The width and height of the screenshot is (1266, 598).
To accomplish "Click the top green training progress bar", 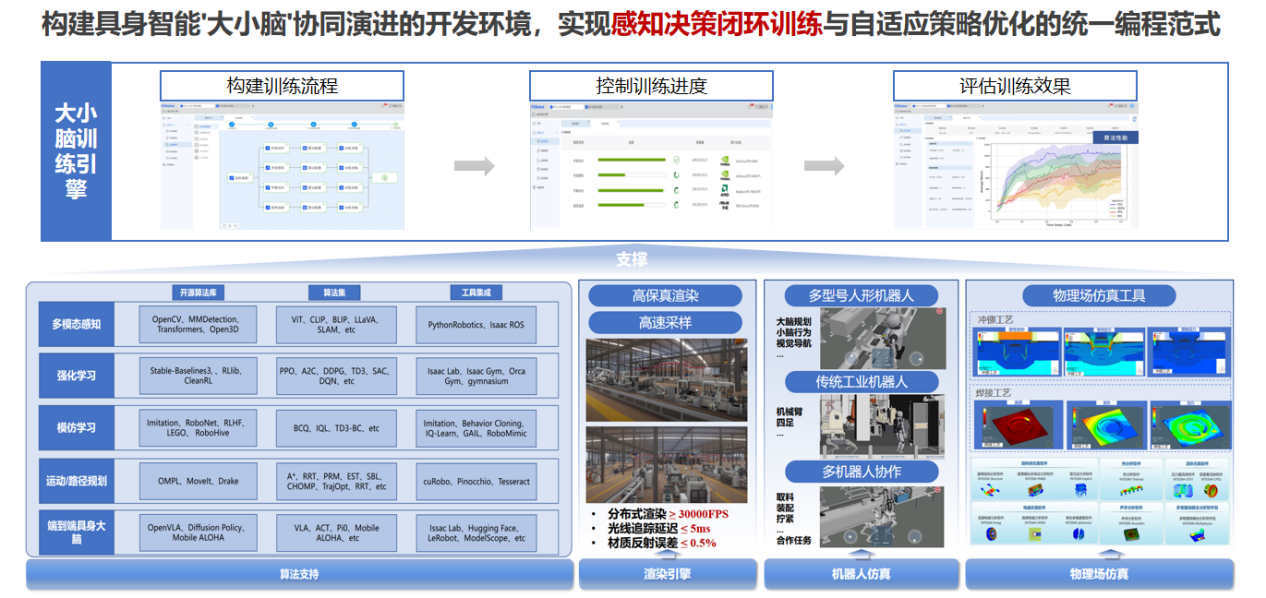I will [630, 159].
